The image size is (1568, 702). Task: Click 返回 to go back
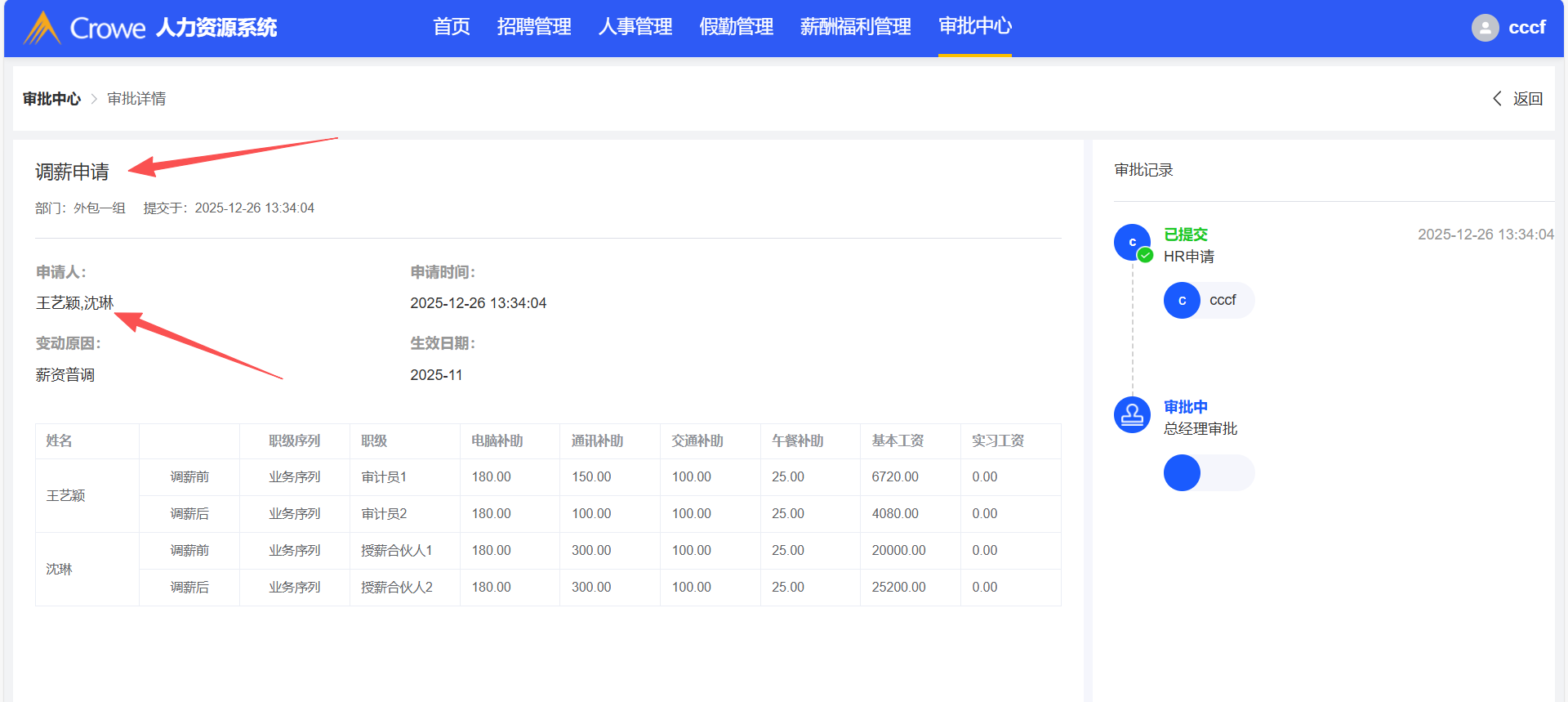click(x=1526, y=99)
